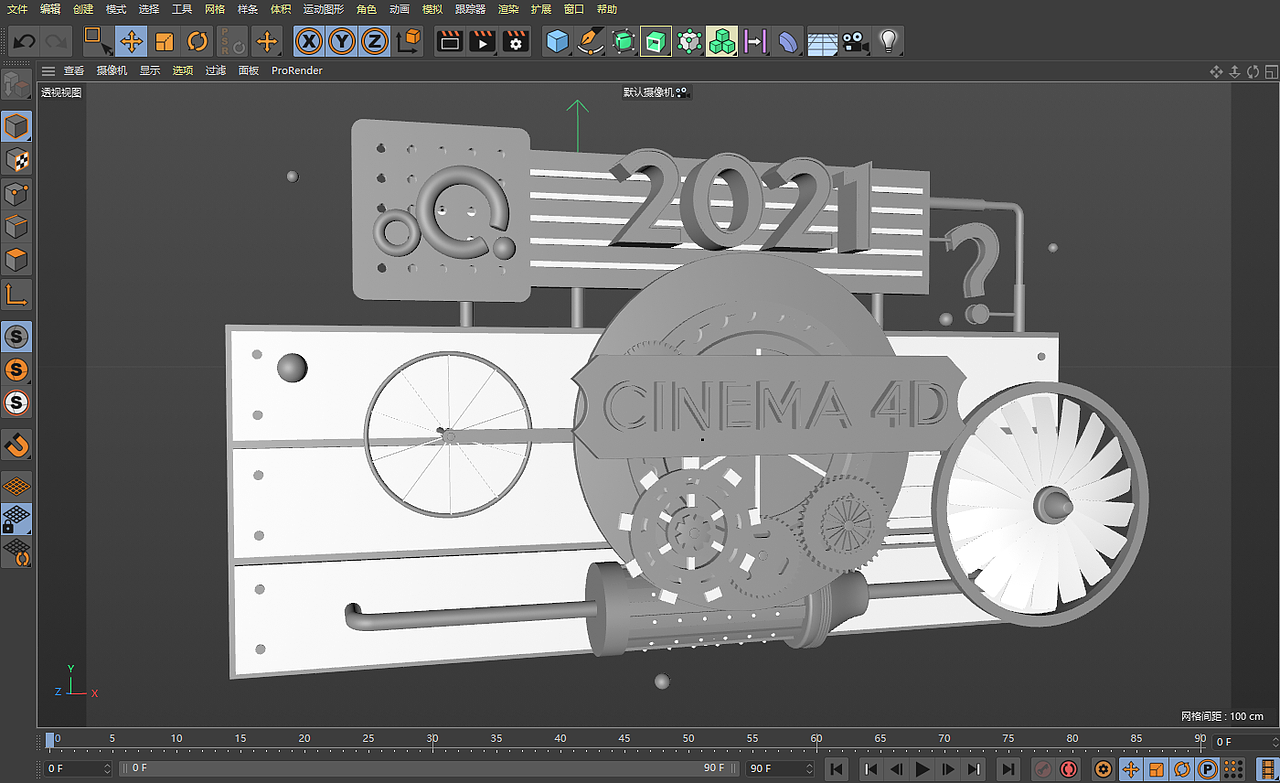This screenshot has width=1280, height=783.
Task: Open the 运动图形 (MoGraph) menu
Action: coord(323,9)
